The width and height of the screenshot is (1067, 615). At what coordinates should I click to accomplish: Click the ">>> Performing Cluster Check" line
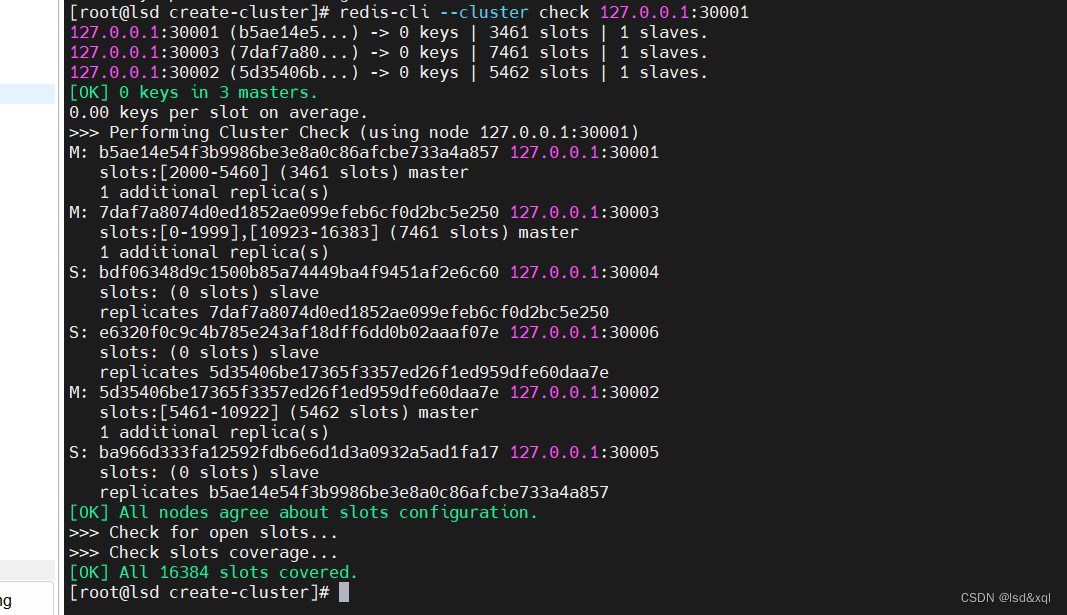tap(354, 132)
